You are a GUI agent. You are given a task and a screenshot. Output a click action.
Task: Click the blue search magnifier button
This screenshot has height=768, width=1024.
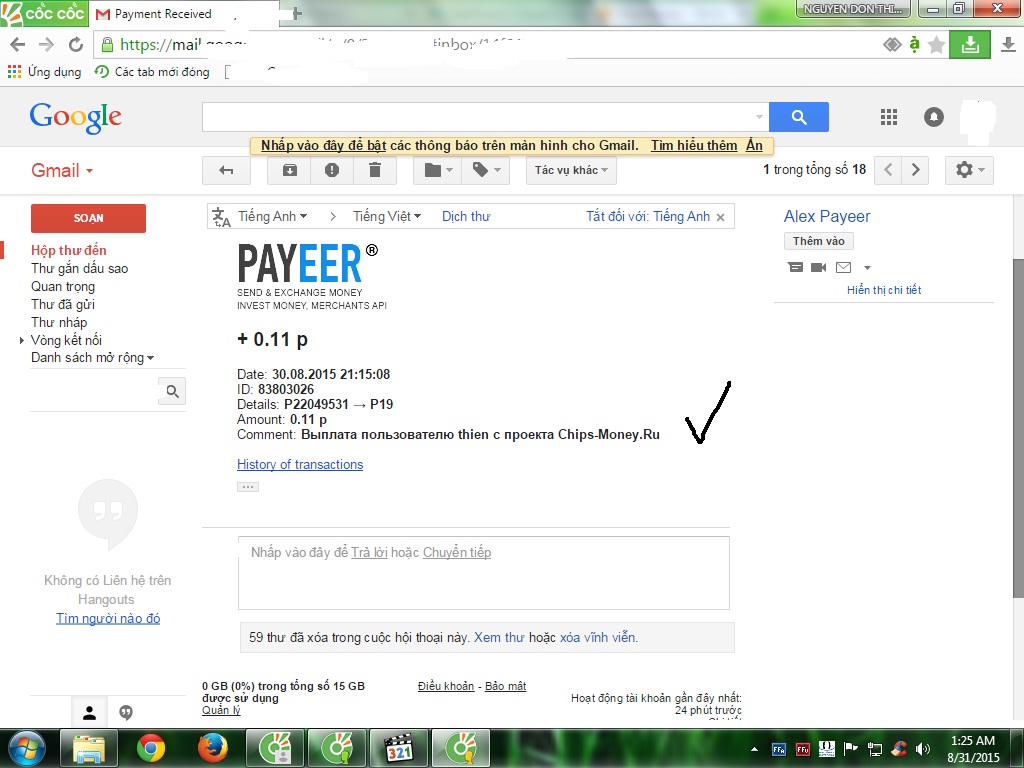coord(799,117)
